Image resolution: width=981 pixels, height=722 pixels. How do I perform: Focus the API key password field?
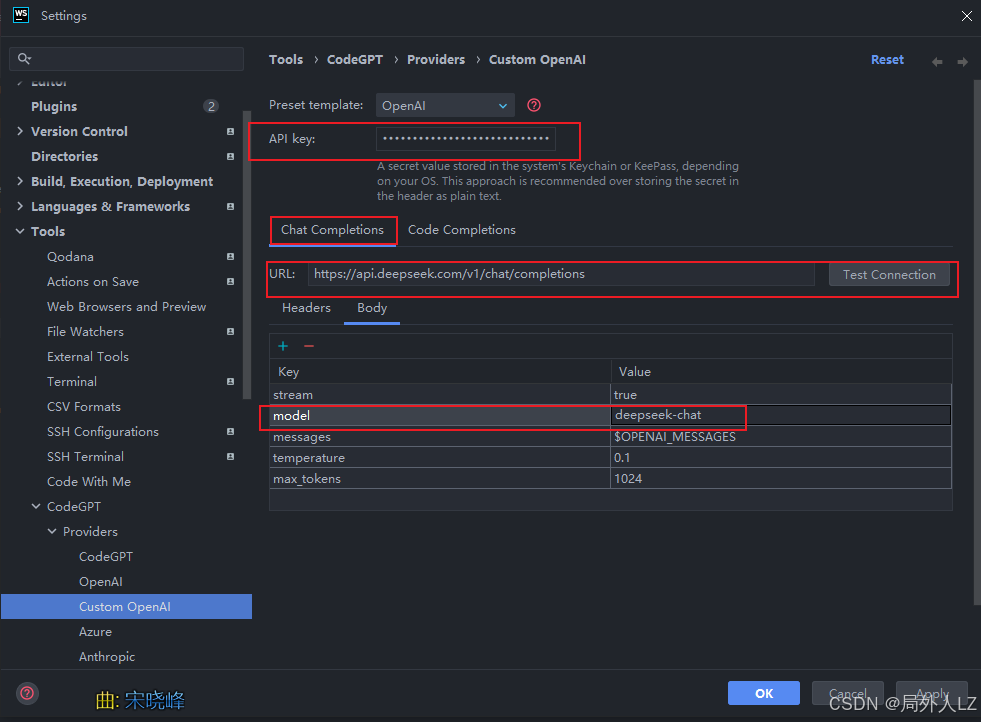[465, 139]
